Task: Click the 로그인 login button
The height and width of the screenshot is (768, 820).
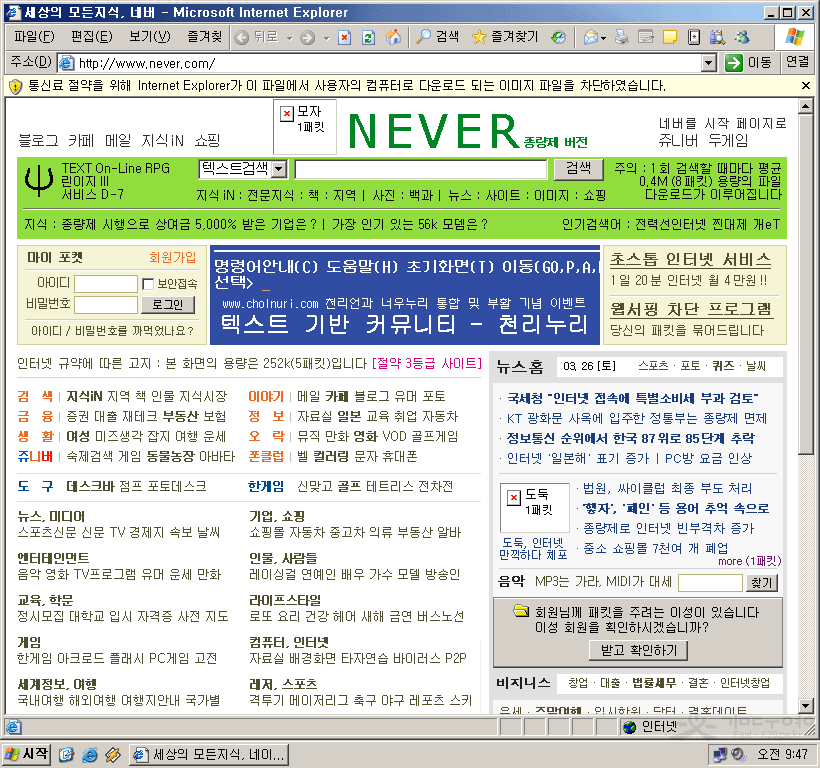Action: point(167,304)
